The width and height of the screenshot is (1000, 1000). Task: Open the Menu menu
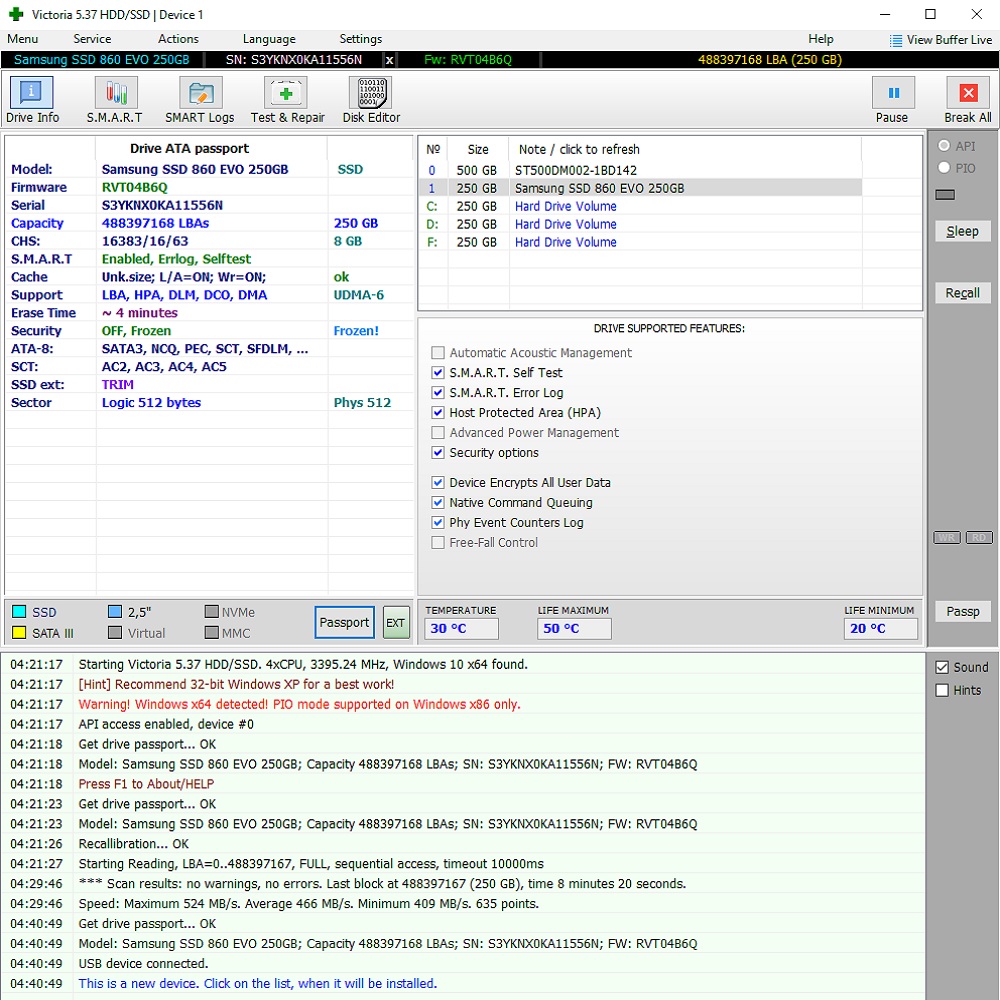point(22,40)
